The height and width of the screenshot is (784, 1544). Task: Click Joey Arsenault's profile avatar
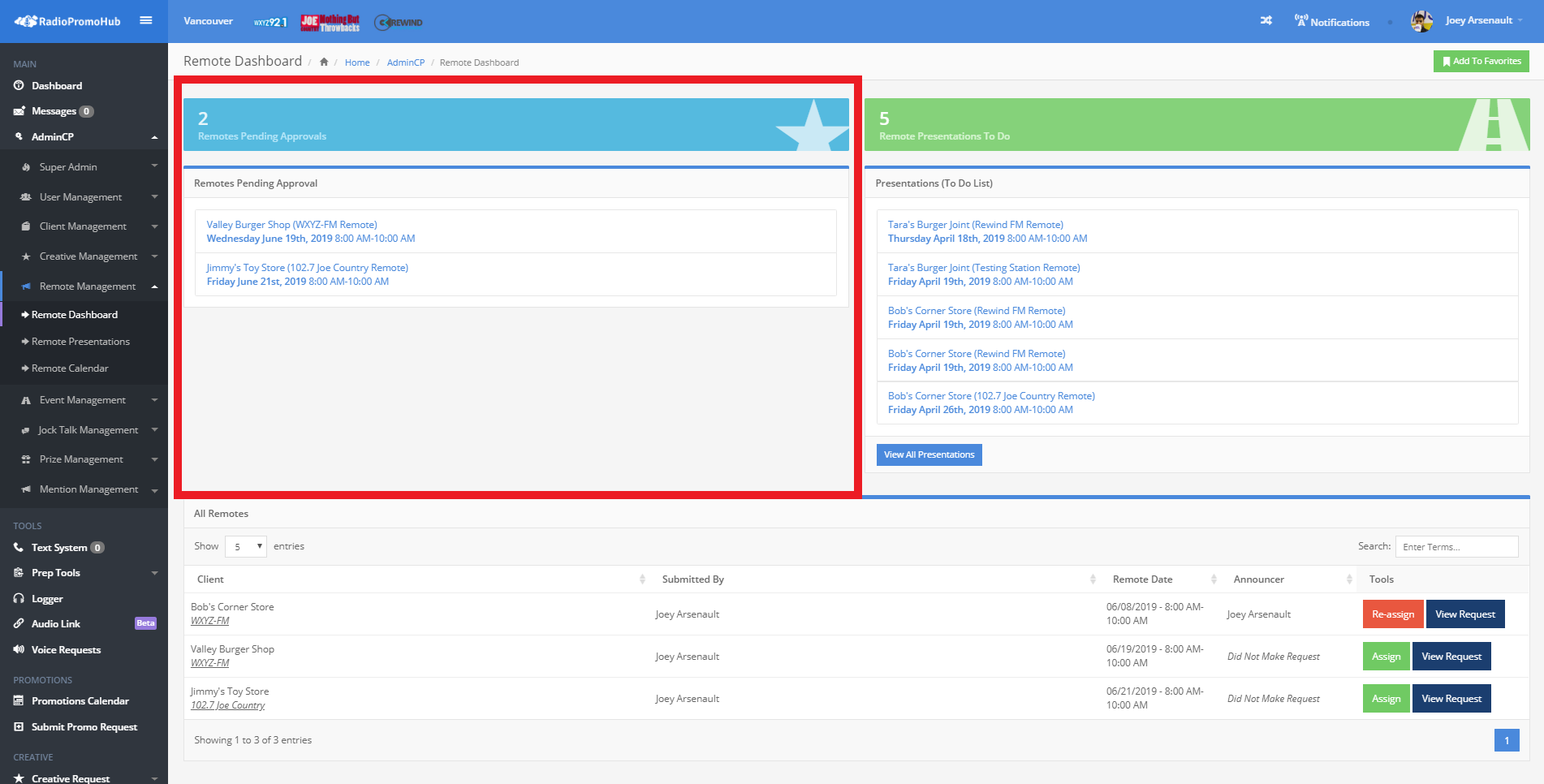pyautogui.click(x=1421, y=21)
